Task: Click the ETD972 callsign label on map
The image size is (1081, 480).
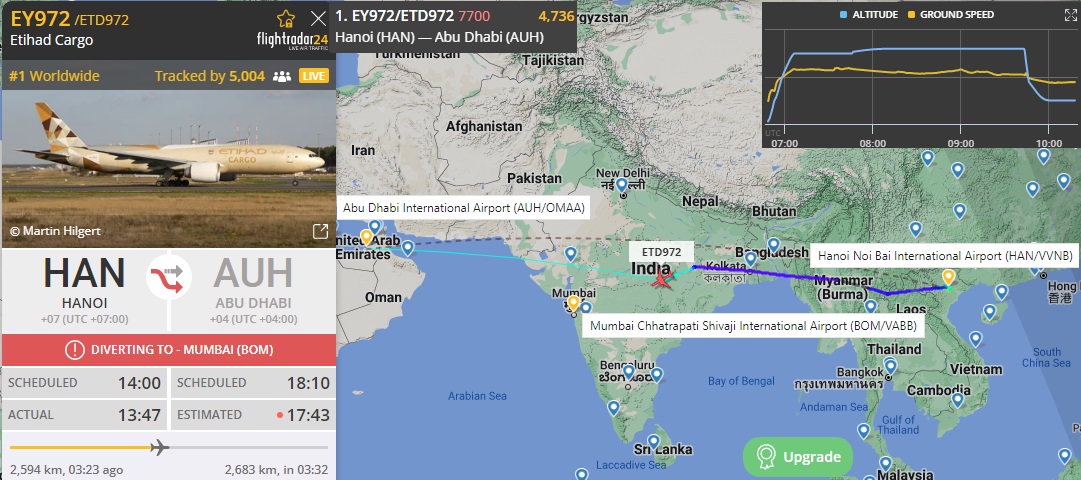Action: 661,252
